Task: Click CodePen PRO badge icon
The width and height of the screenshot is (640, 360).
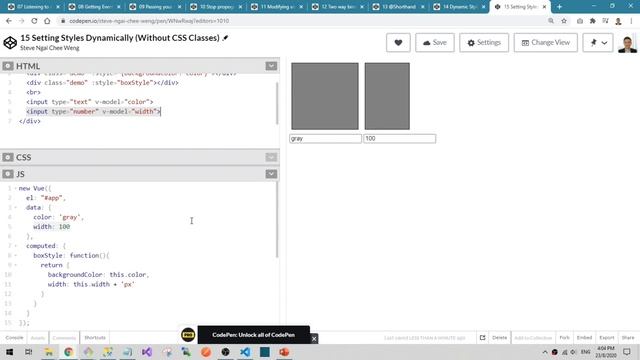Action: coord(188,335)
